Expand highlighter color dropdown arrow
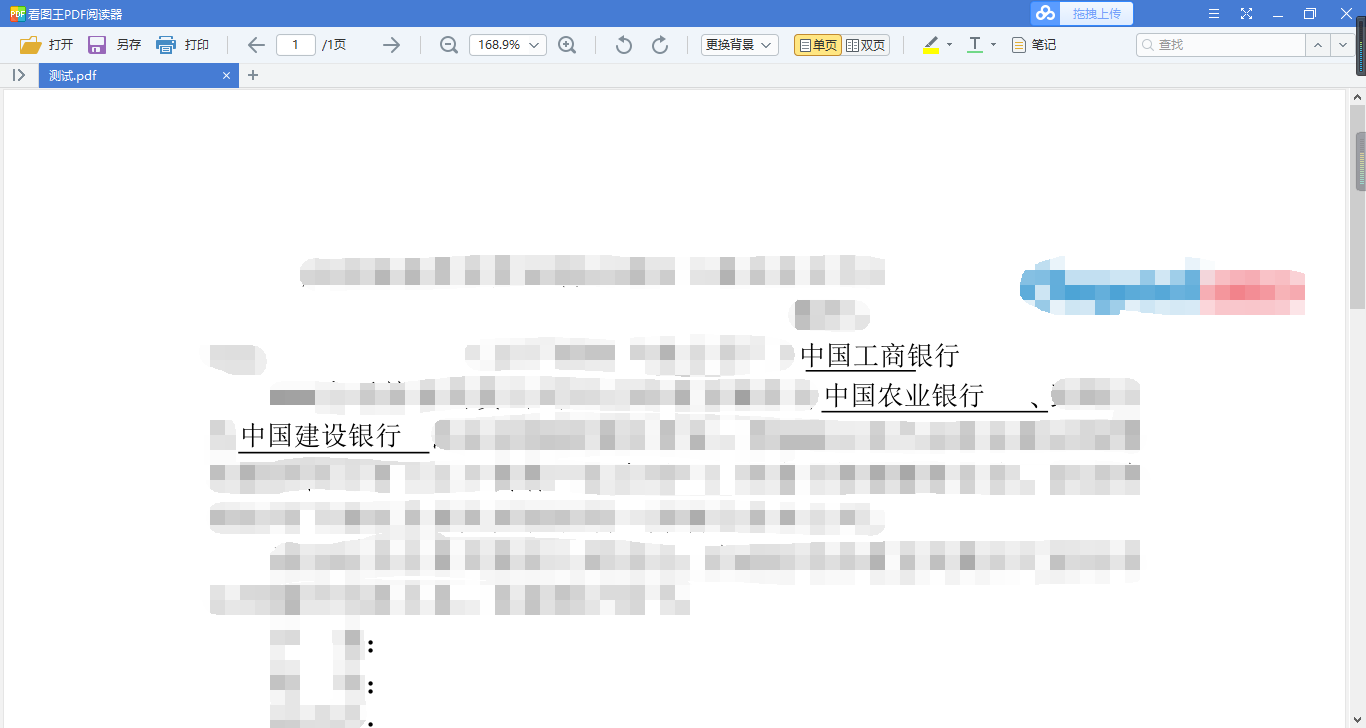Viewport: 1366px width, 728px height. 949,45
